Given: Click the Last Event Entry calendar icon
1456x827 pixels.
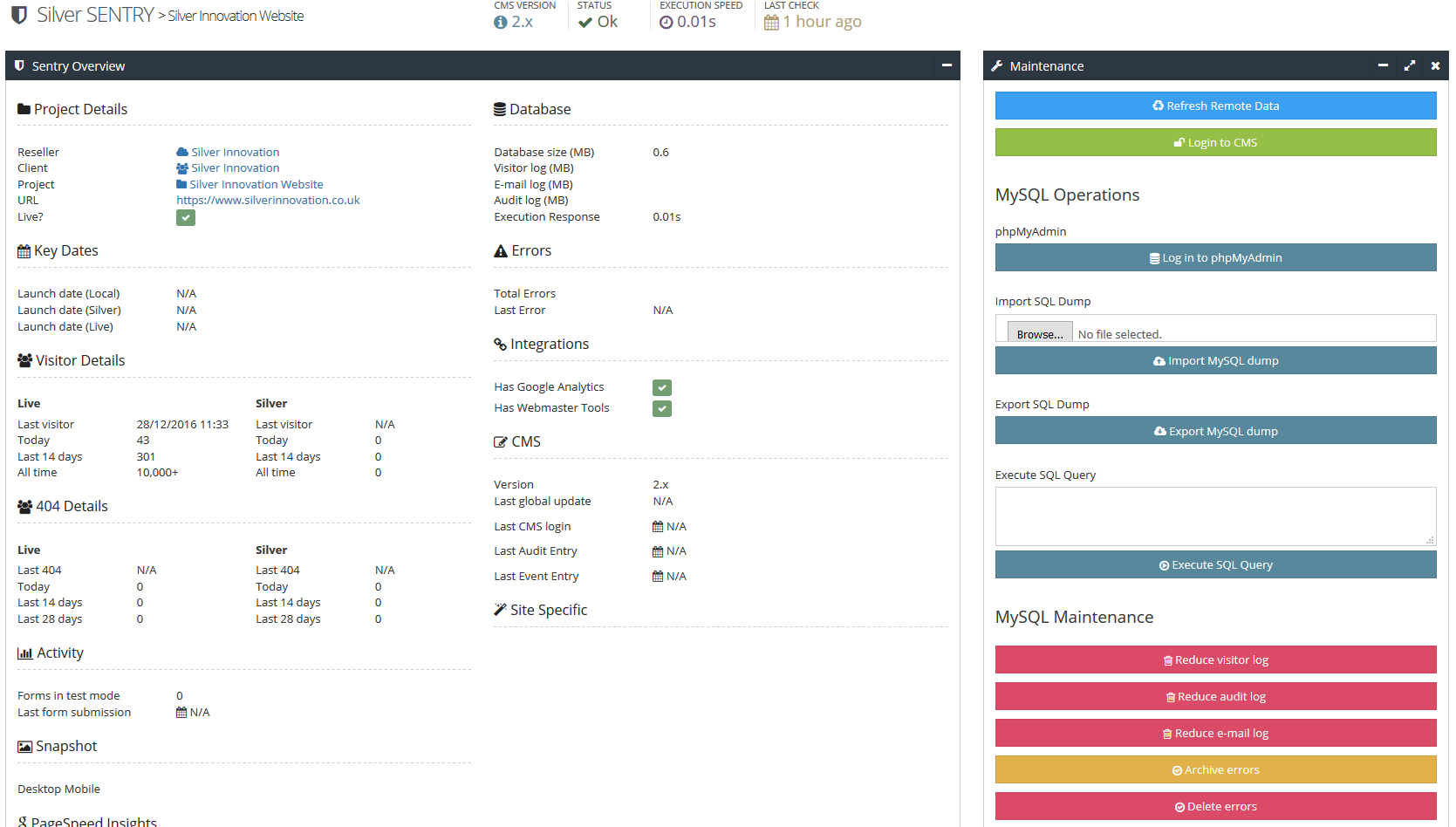Looking at the screenshot, I should click(658, 577).
